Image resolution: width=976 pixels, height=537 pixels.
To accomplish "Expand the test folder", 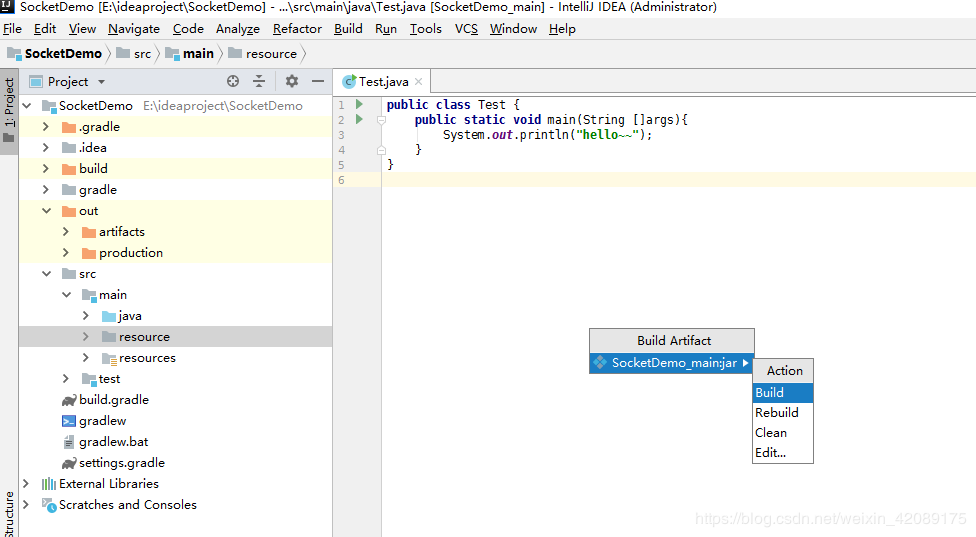I will point(65,379).
